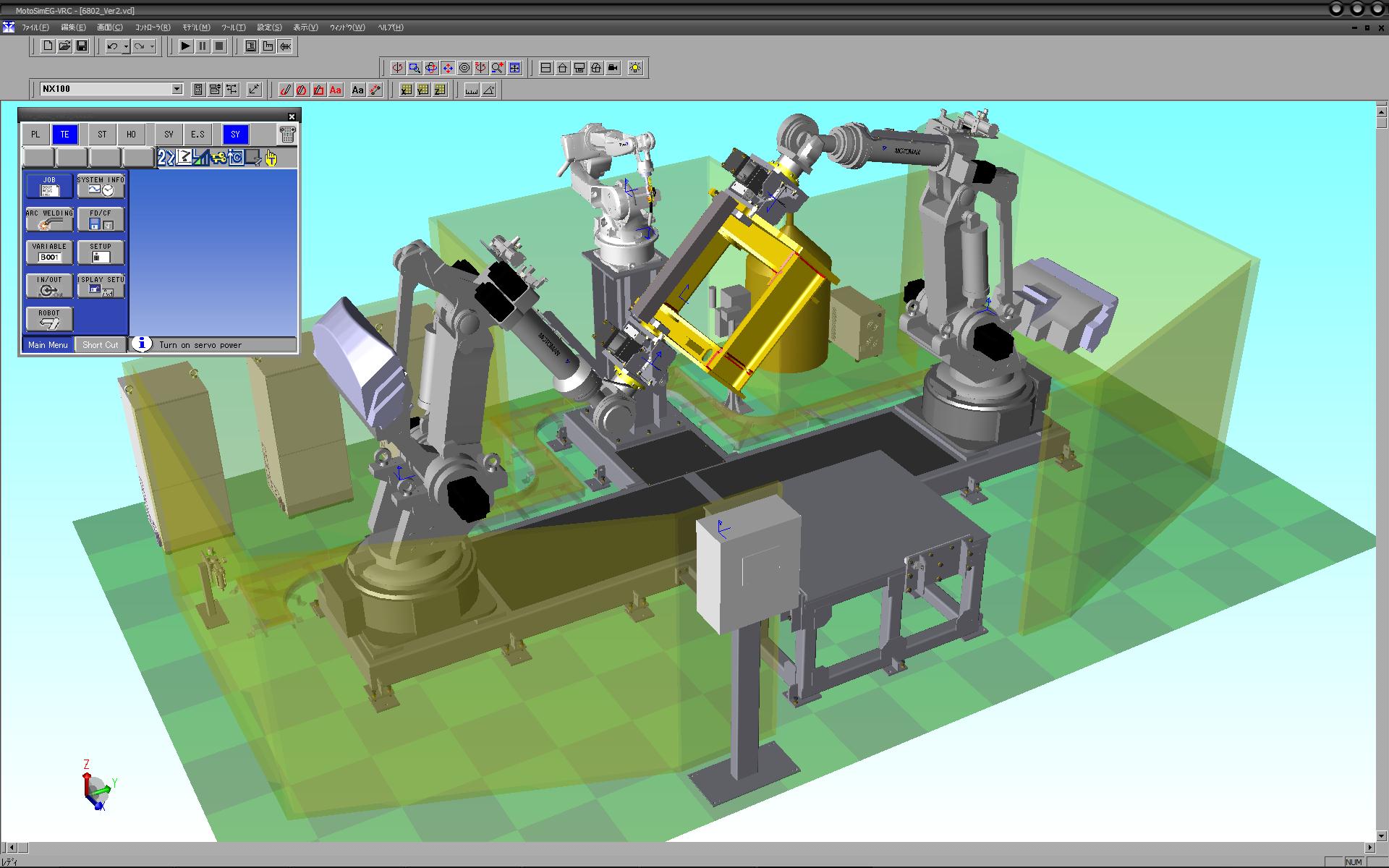This screenshot has width=1389, height=868.
Task: Stop the simulation playback
Action: click(220, 46)
